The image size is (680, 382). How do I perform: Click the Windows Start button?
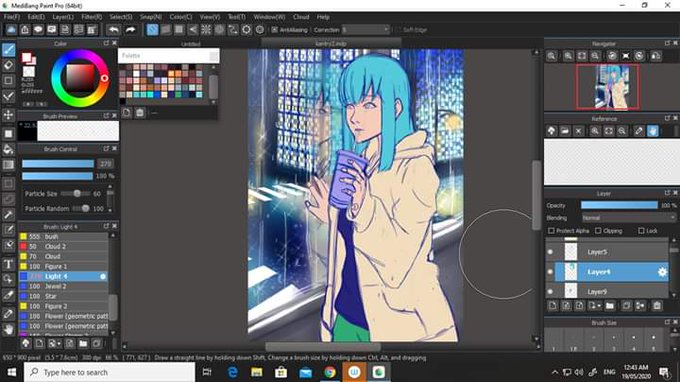(12, 372)
